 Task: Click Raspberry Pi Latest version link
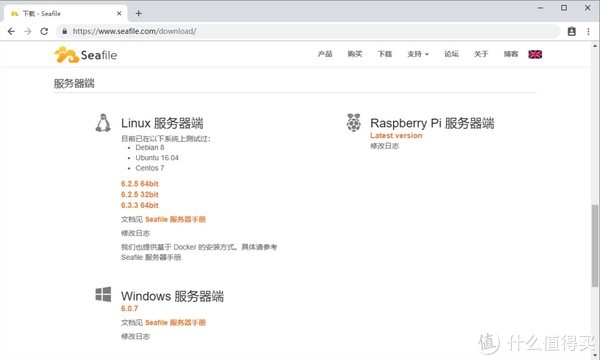tap(396, 135)
